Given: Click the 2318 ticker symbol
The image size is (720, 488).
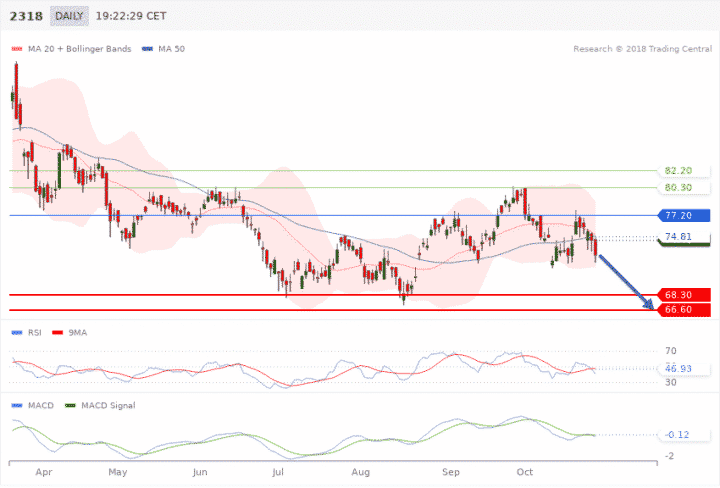Looking at the screenshot, I should pyautogui.click(x=24, y=17).
